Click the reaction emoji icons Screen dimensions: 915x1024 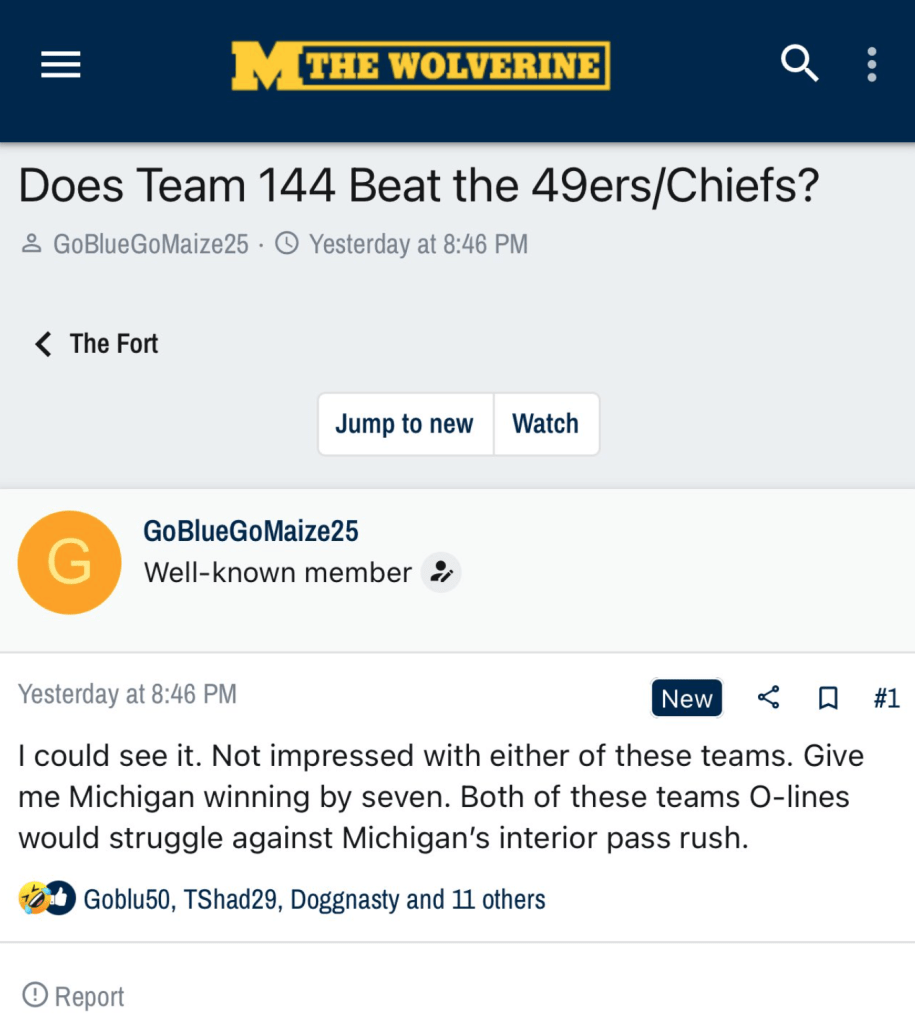pyautogui.click(x=47, y=898)
